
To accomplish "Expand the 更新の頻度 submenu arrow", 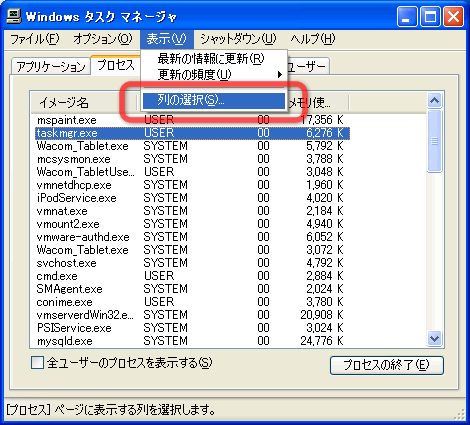I will 280,74.
